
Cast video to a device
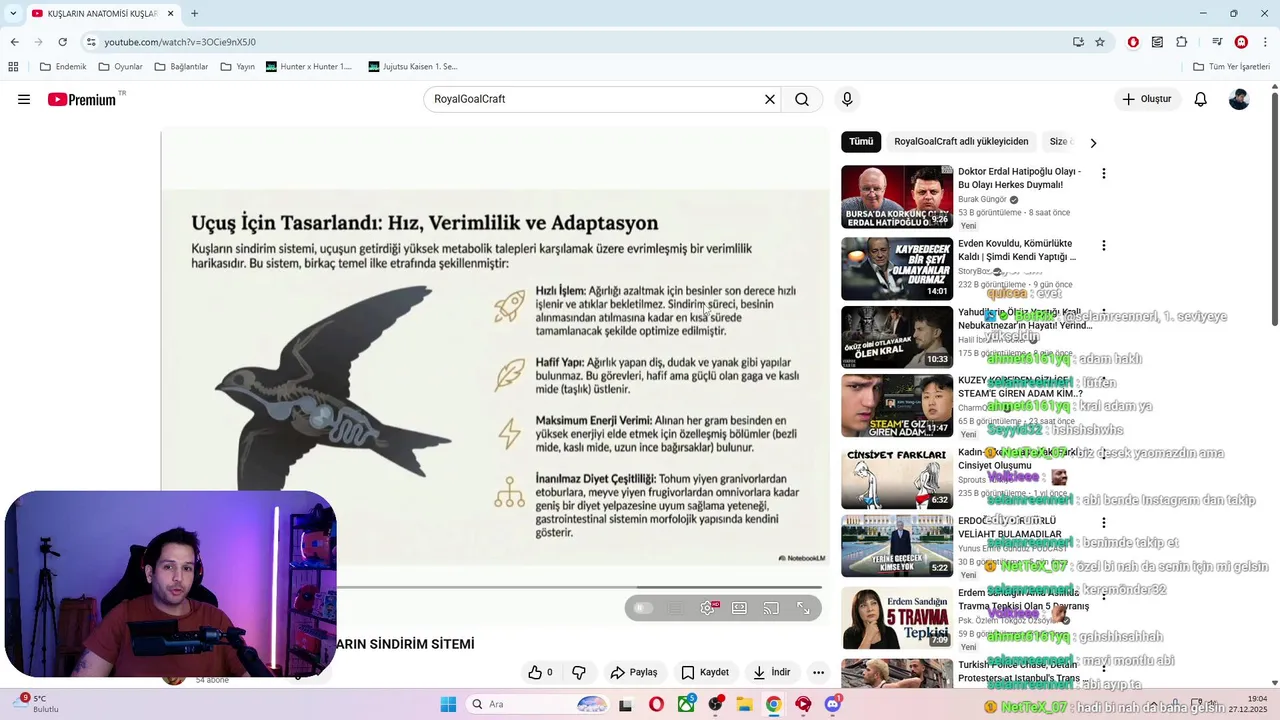pyautogui.click(x=771, y=608)
